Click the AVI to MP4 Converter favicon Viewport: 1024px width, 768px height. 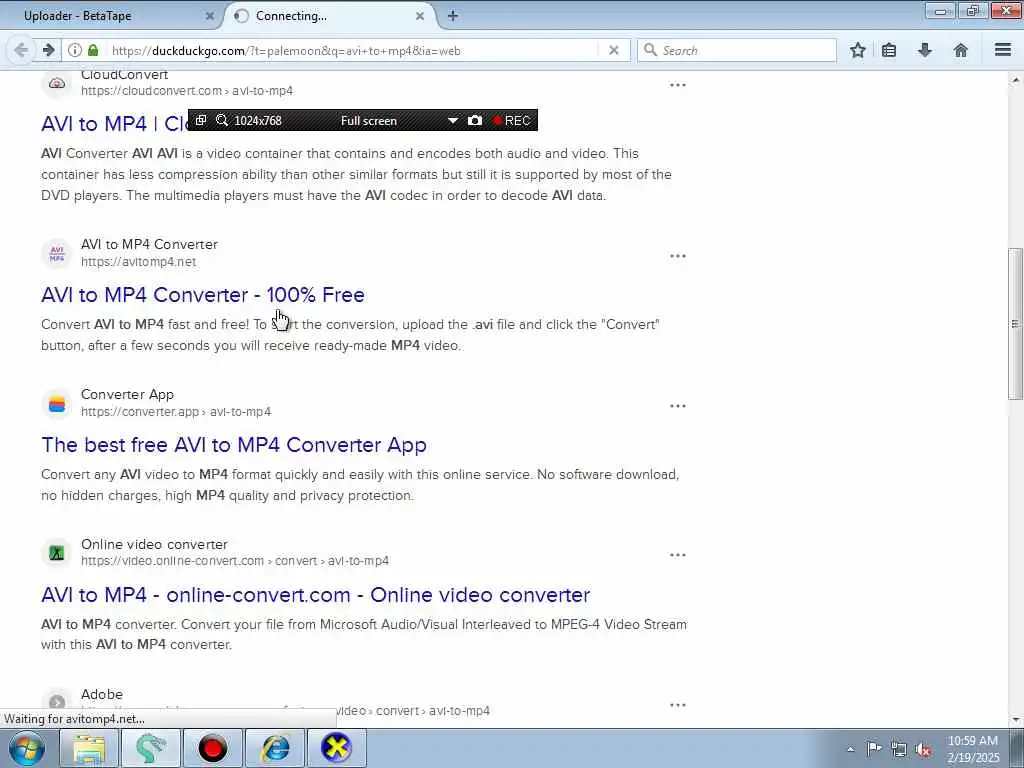[x=57, y=253]
